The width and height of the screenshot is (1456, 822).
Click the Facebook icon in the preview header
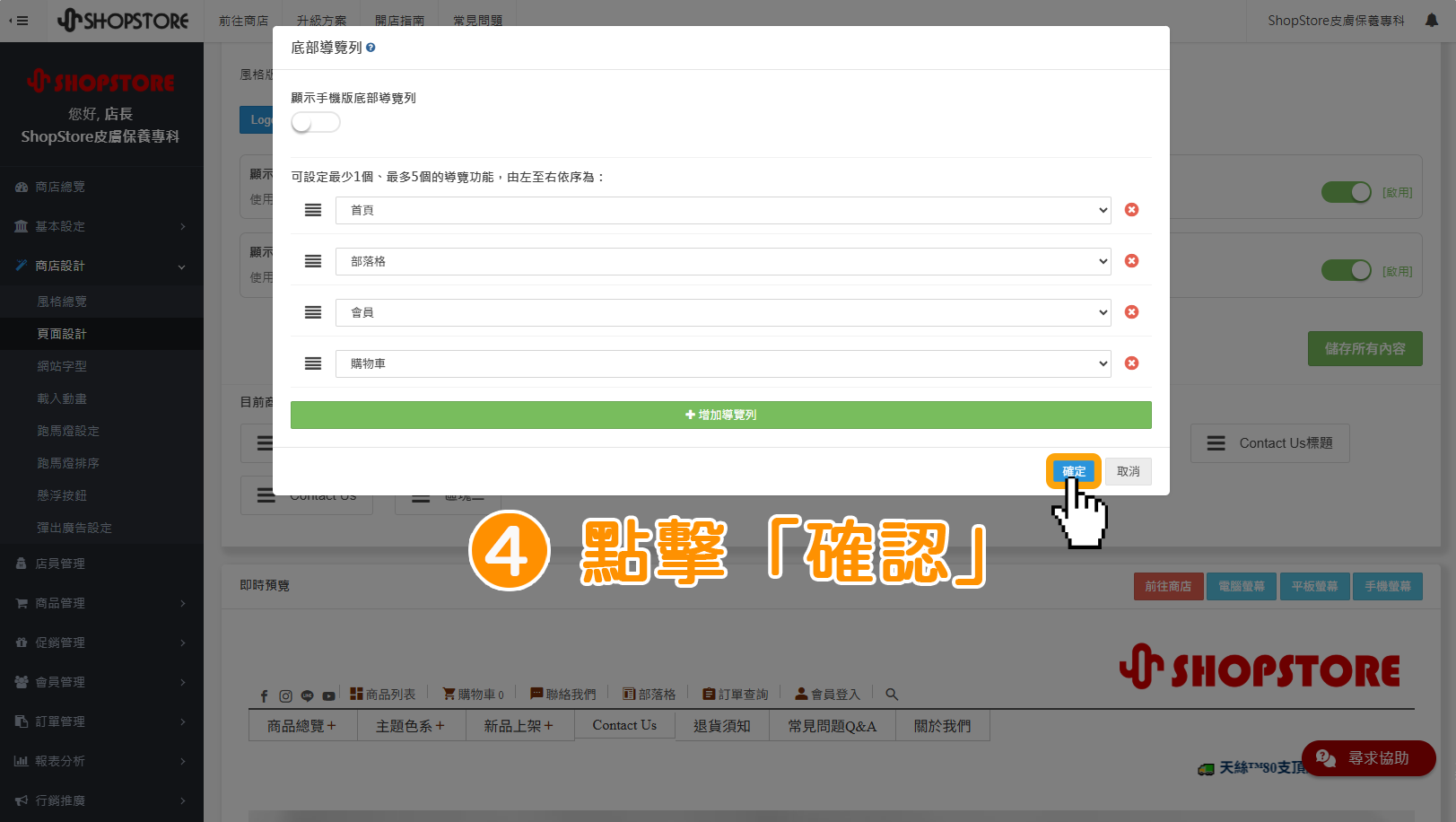click(264, 695)
